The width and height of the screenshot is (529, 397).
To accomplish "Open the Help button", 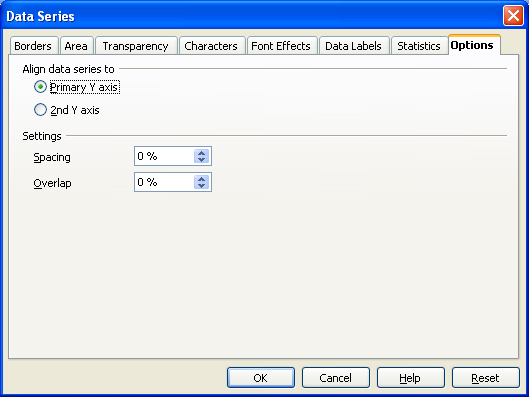I will click(411, 378).
